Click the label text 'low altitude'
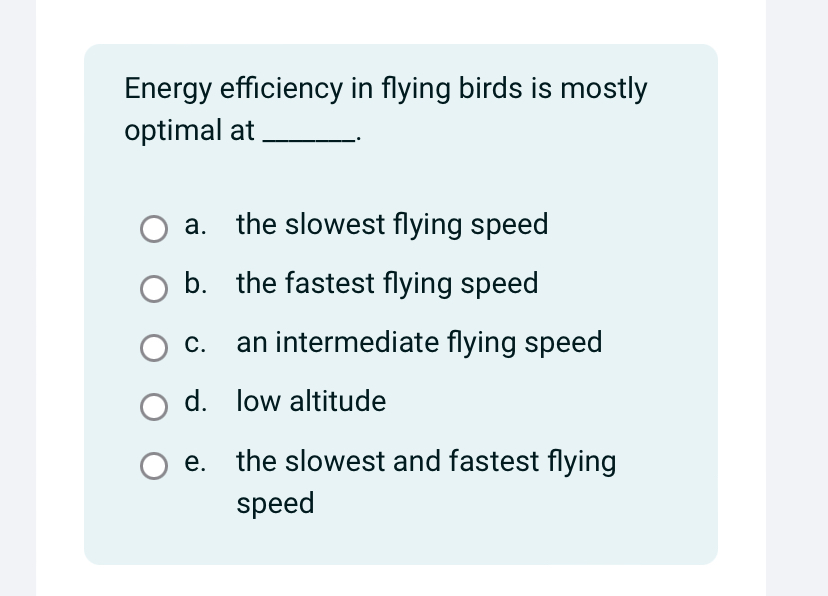The height and width of the screenshot is (596, 828). coord(310,402)
